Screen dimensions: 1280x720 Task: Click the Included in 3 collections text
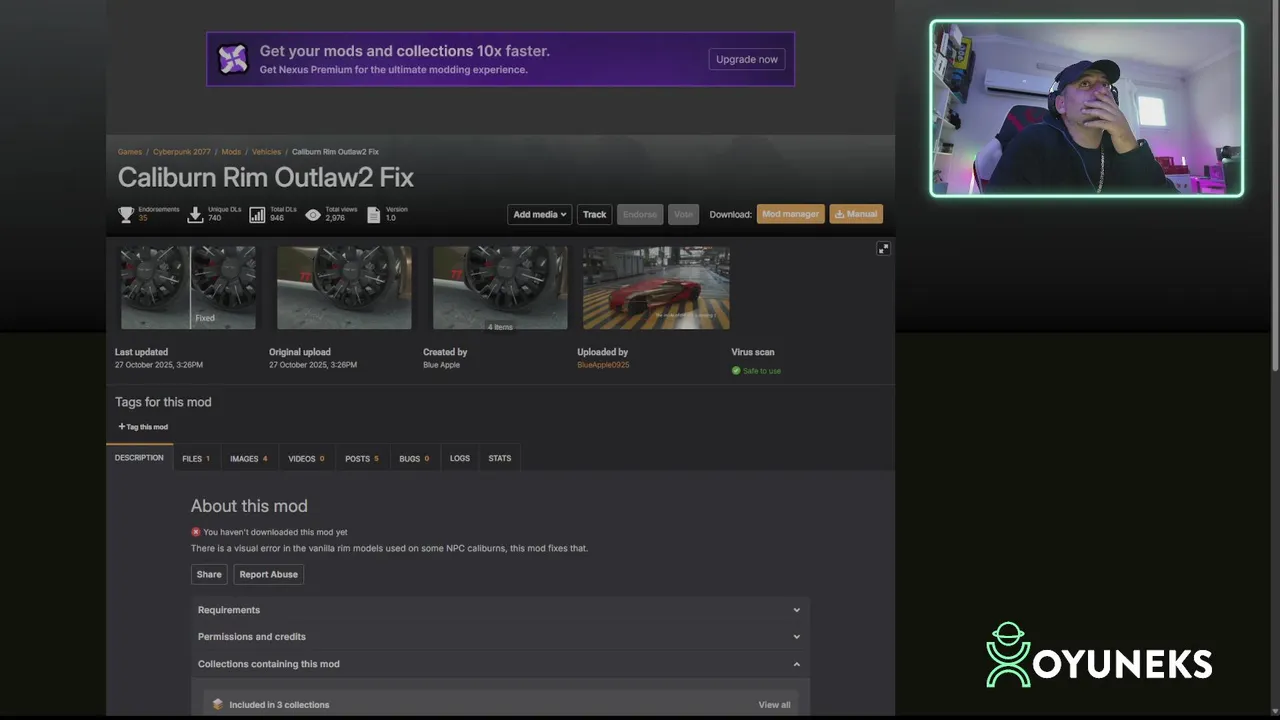tap(279, 705)
